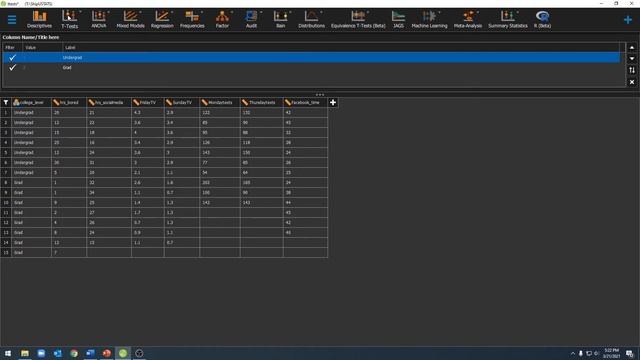Click the Mondaytexts cell showing 202
Image resolution: width=640 pixels, height=360 pixels.
point(220,182)
